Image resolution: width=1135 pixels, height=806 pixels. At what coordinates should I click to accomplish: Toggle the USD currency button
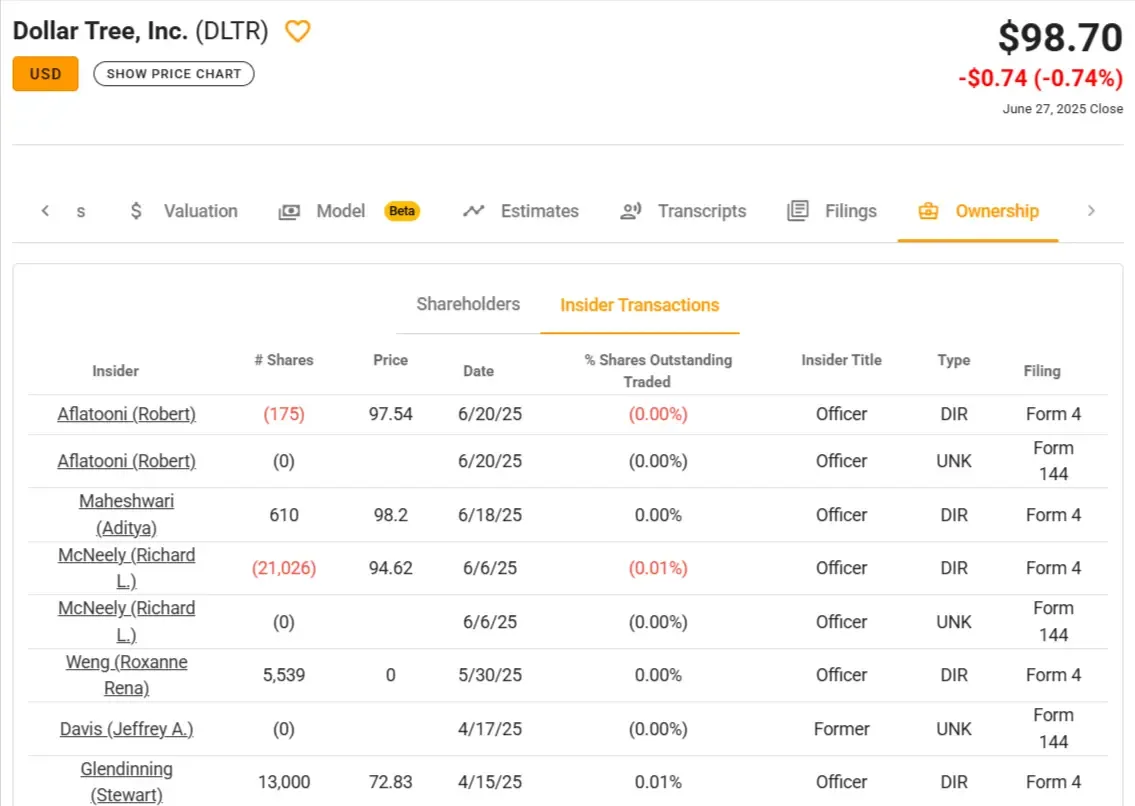click(x=46, y=74)
